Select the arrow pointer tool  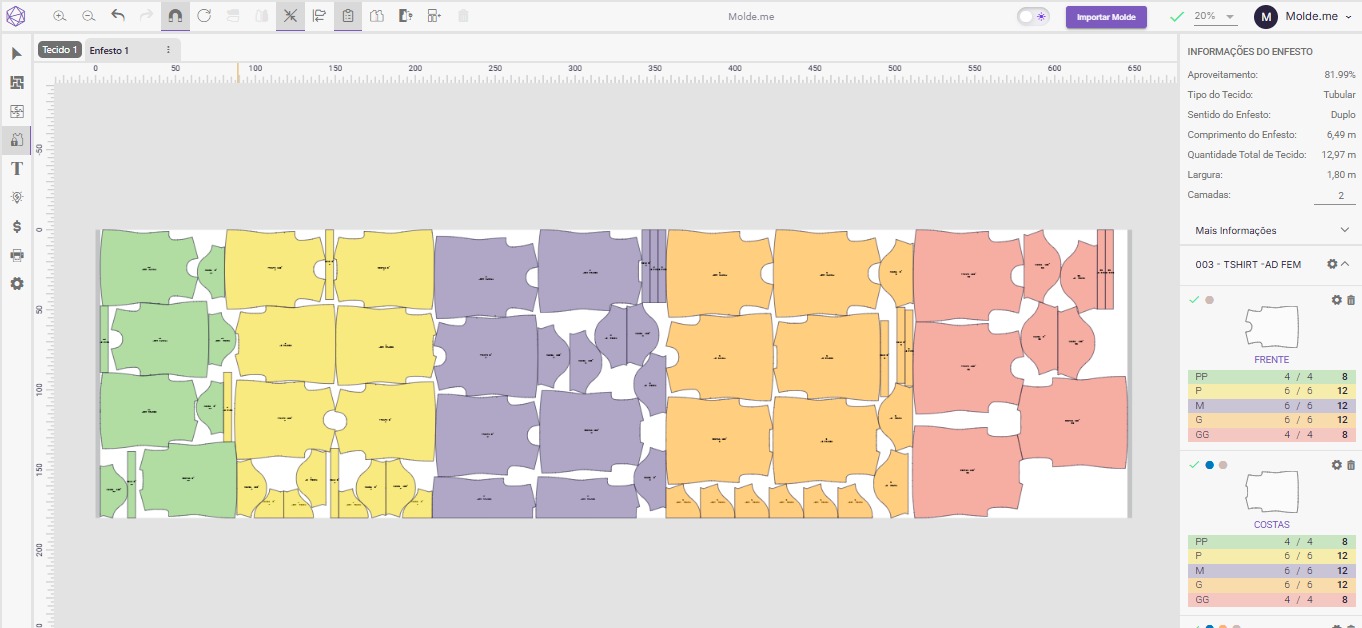pos(16,53)
